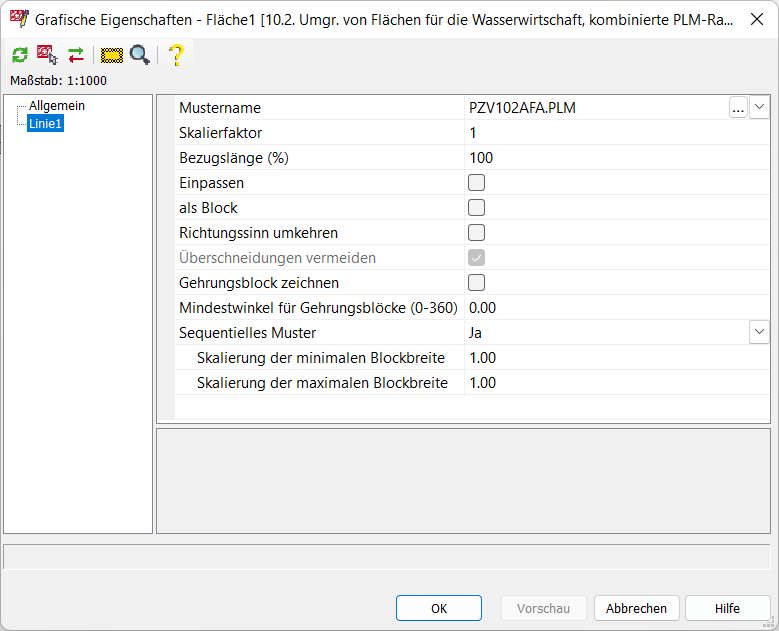The width and height of the screenshot is (779, 631).
Task: Select the 'Linie1' tree node
Action: coord(46,123)
